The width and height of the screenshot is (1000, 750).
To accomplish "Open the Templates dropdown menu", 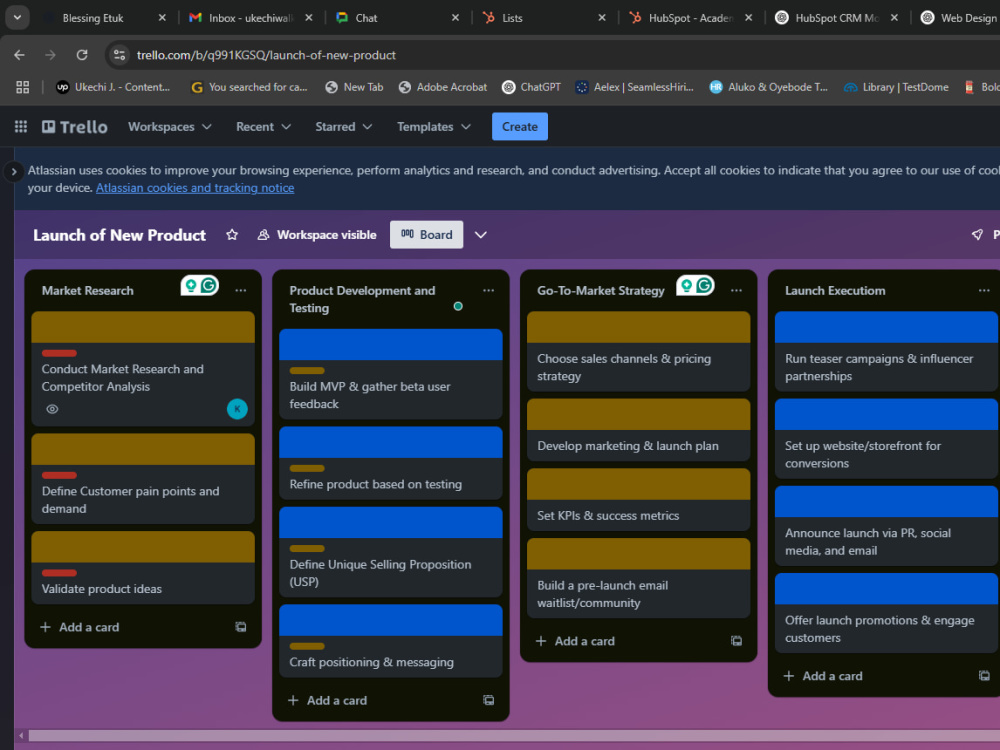I will [x=434, y=126].
